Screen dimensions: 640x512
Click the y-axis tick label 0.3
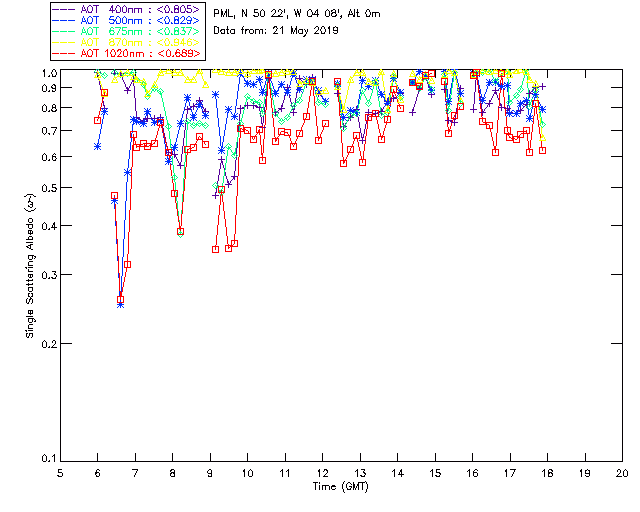pos(49,275)
